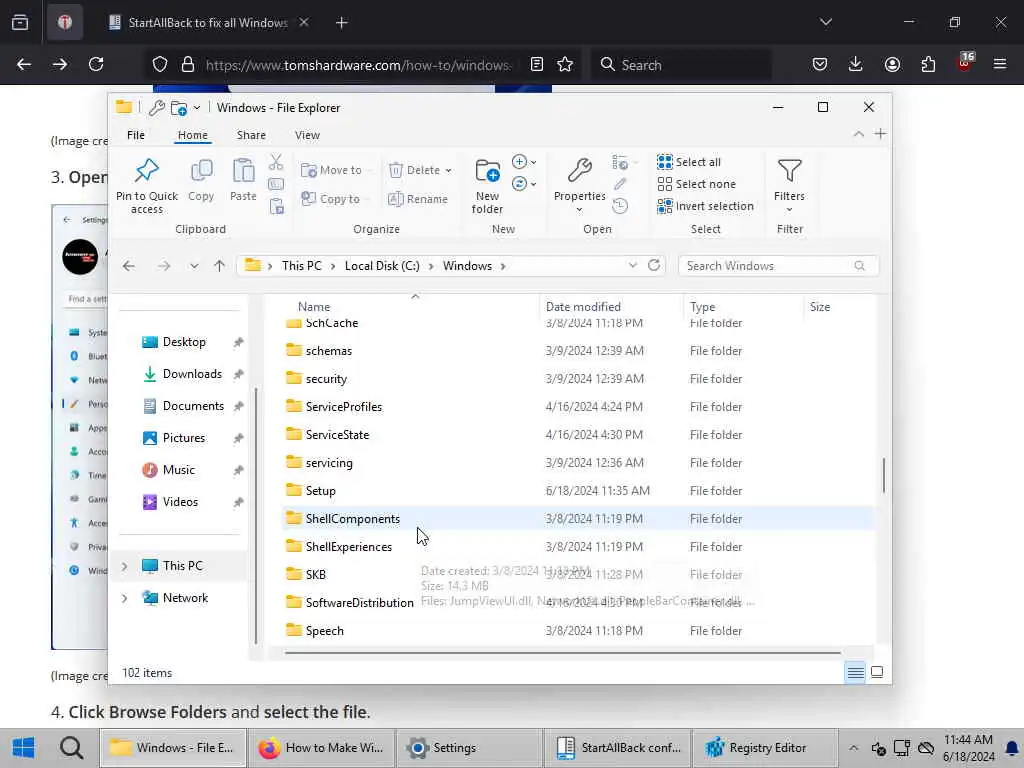
Task: Switch to the Share ribbon tab
Action: (251, 135)
